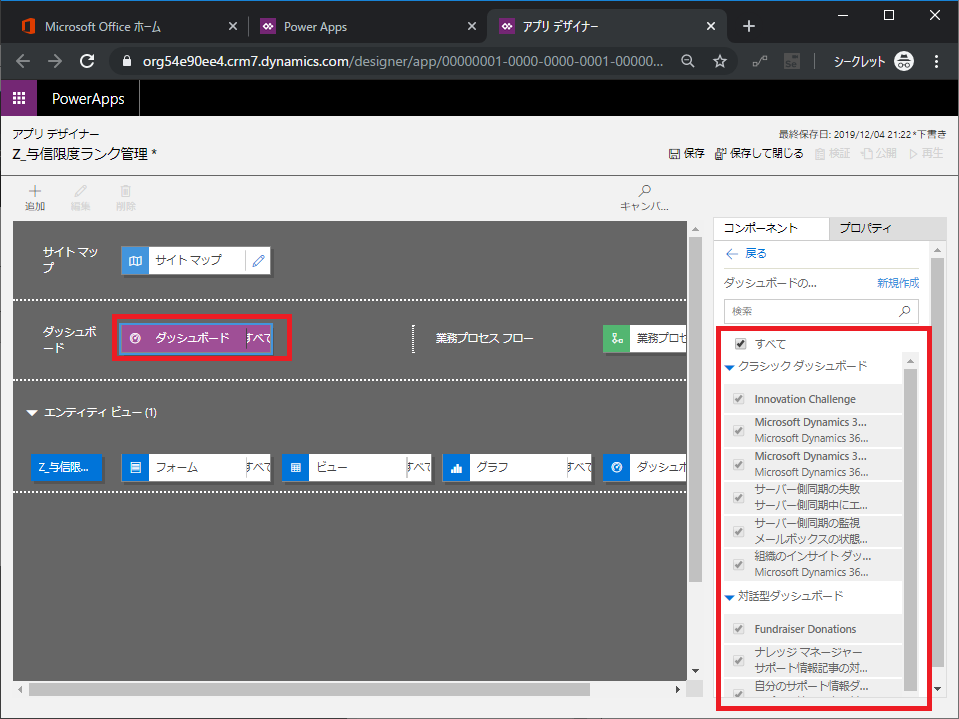Toggle the すべて checkbox
The width and height of the screenshot is (959, 719).
pyautogui.click(x=740, y=344)
